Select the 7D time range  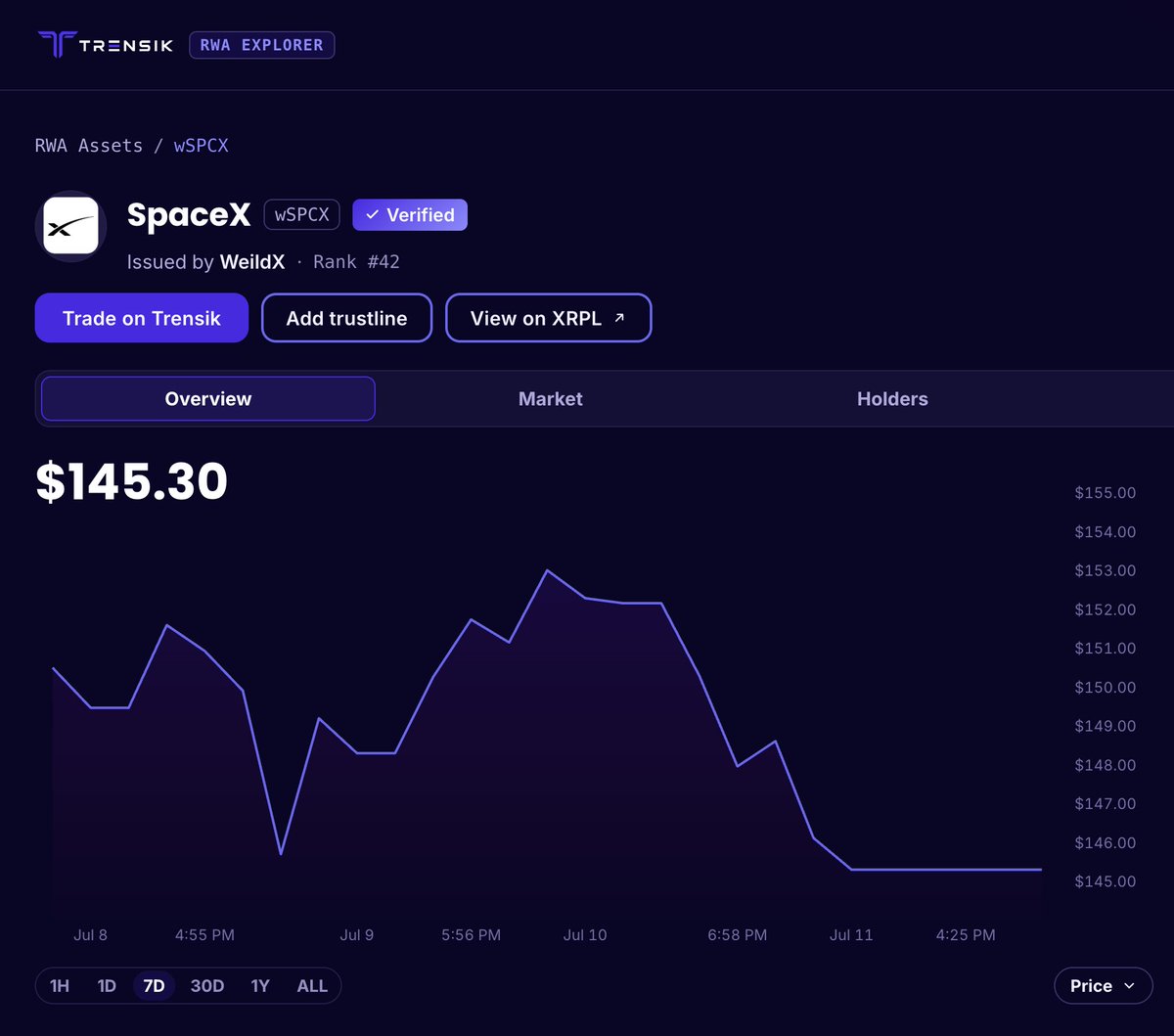154,986
